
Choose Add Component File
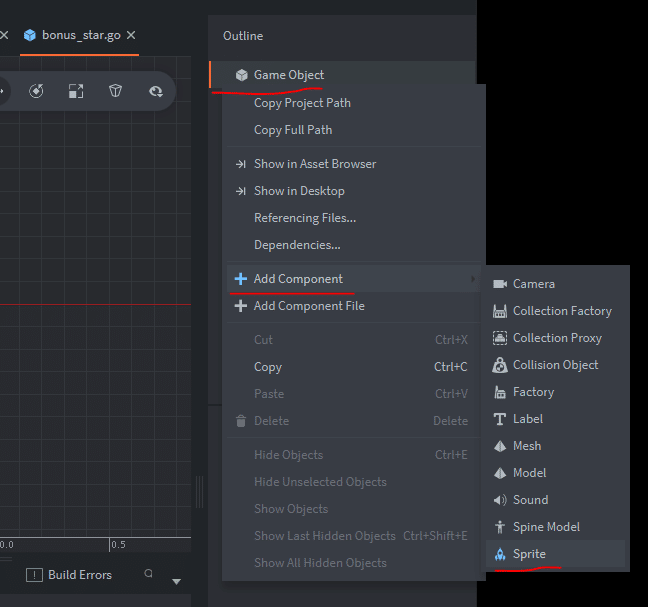(x=354, y=306)
